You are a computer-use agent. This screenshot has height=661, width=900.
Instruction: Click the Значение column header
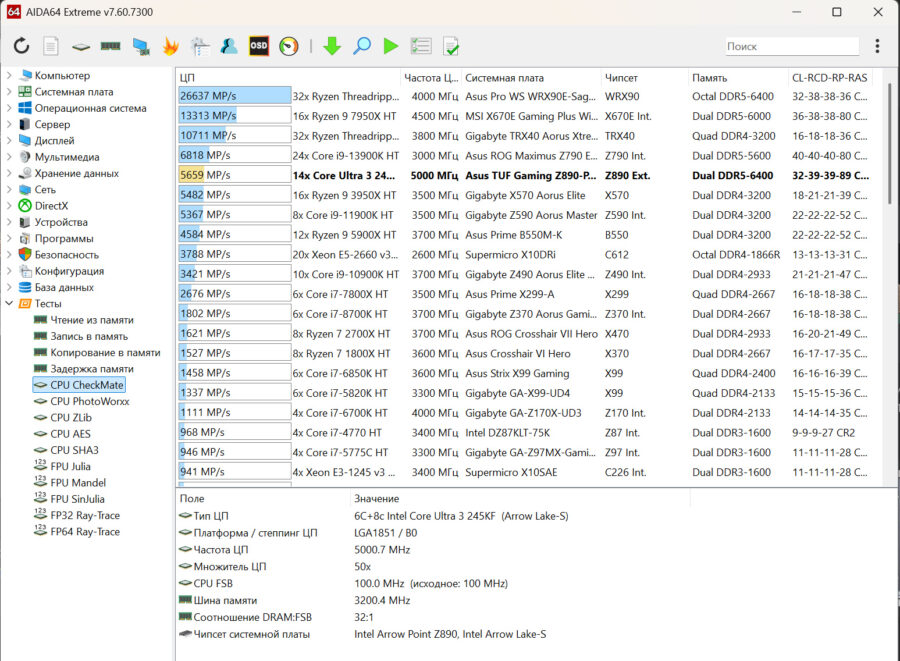click(x=520, y=499)
